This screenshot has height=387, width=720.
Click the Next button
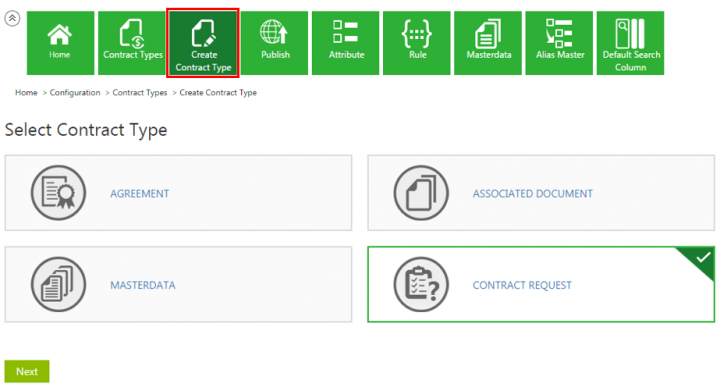click(x=27, y=371)
